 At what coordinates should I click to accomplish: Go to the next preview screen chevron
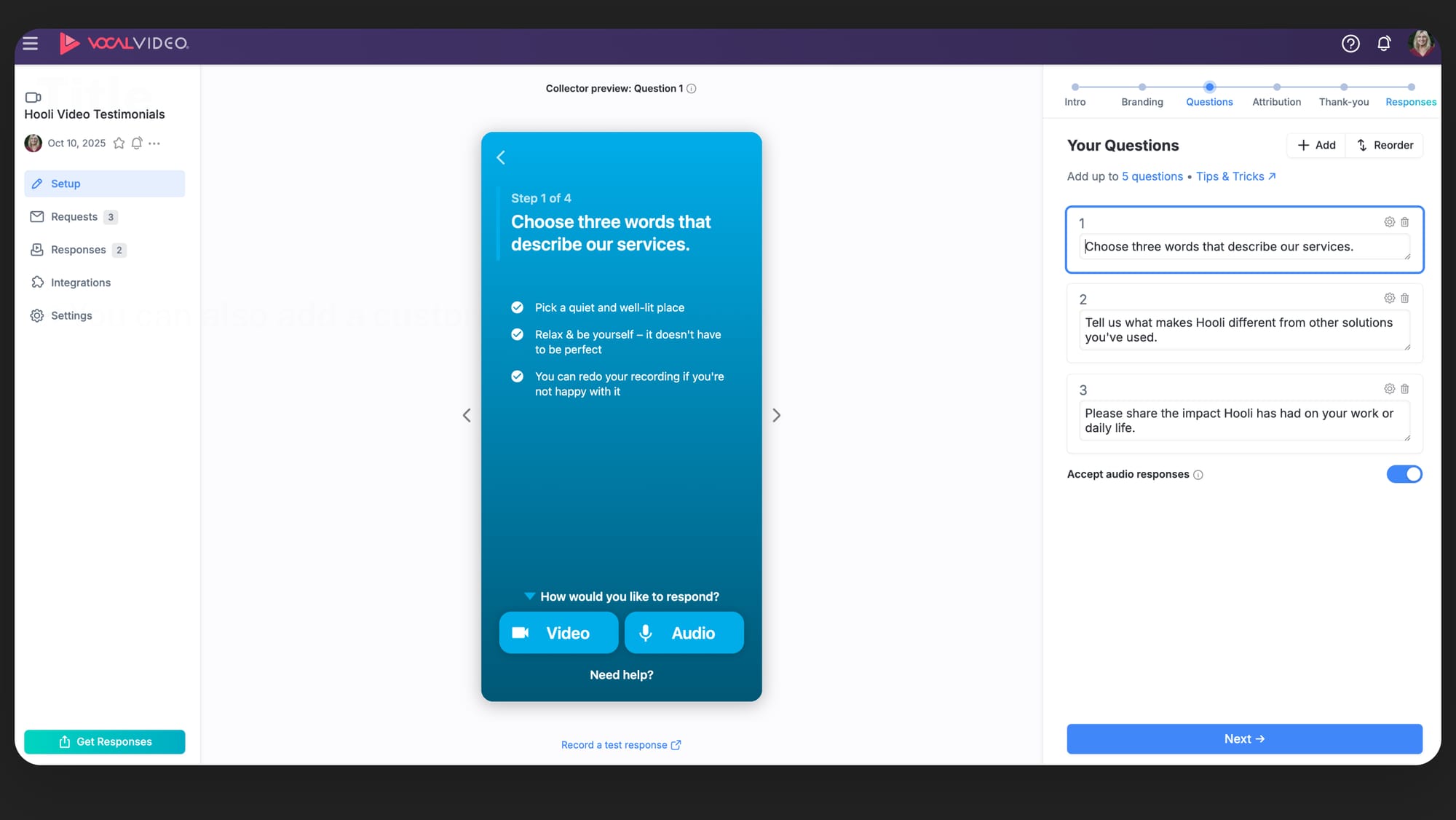[x=776, y=415]
